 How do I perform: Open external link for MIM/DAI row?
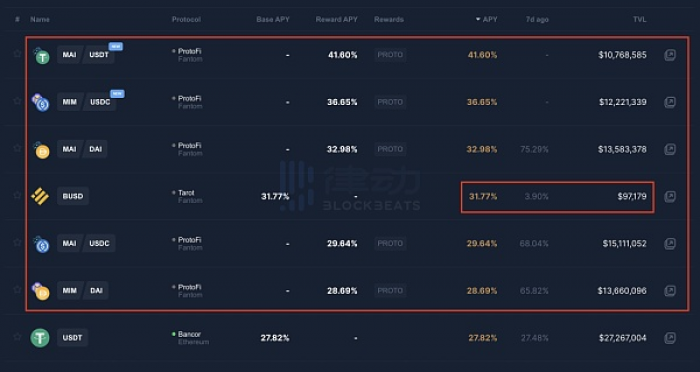(x=670, y=291)
